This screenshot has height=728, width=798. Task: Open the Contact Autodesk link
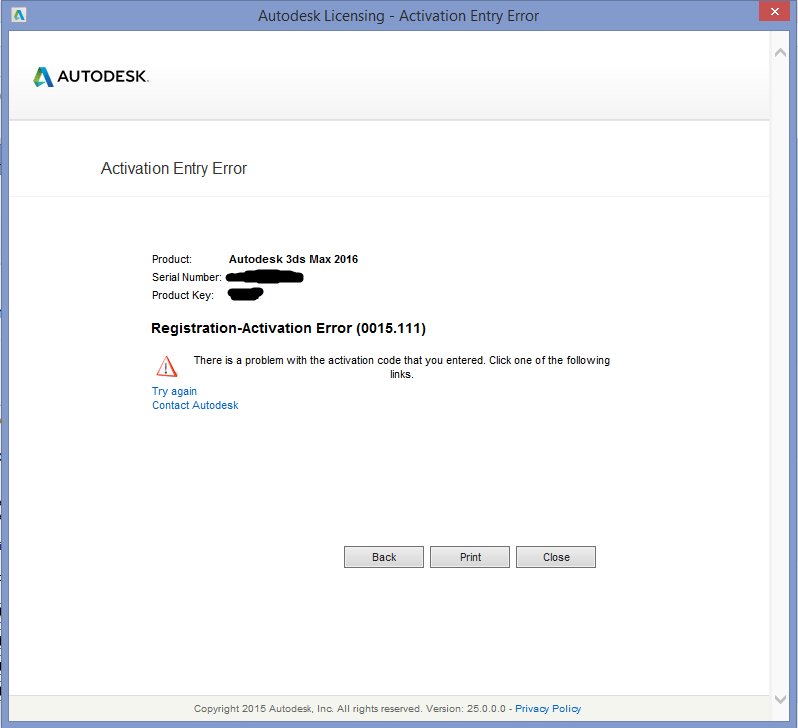point(195,405)
